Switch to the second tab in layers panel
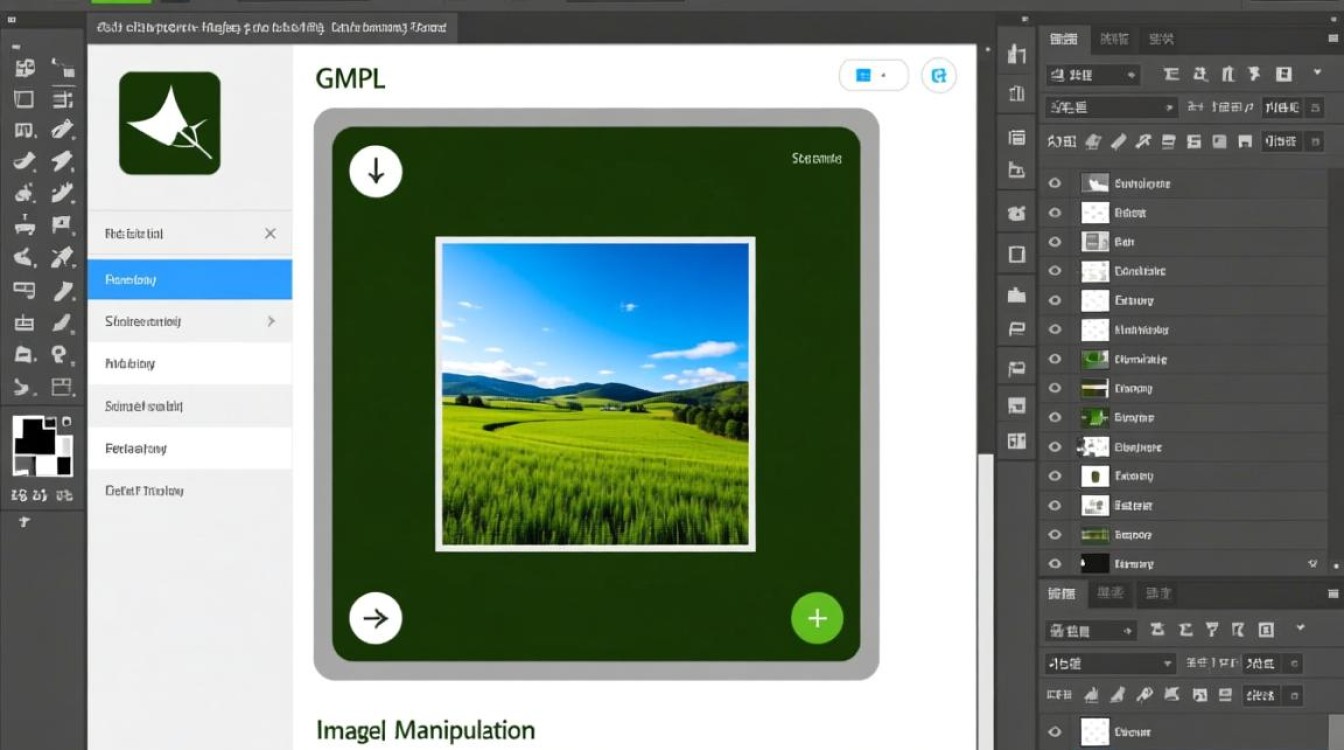This screenshot has width=1344, height=750. click(1113, 39)
